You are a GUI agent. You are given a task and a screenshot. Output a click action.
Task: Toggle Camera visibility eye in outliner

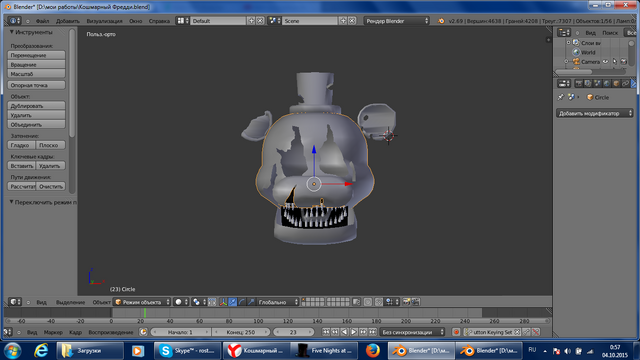(x=606, y=62)
